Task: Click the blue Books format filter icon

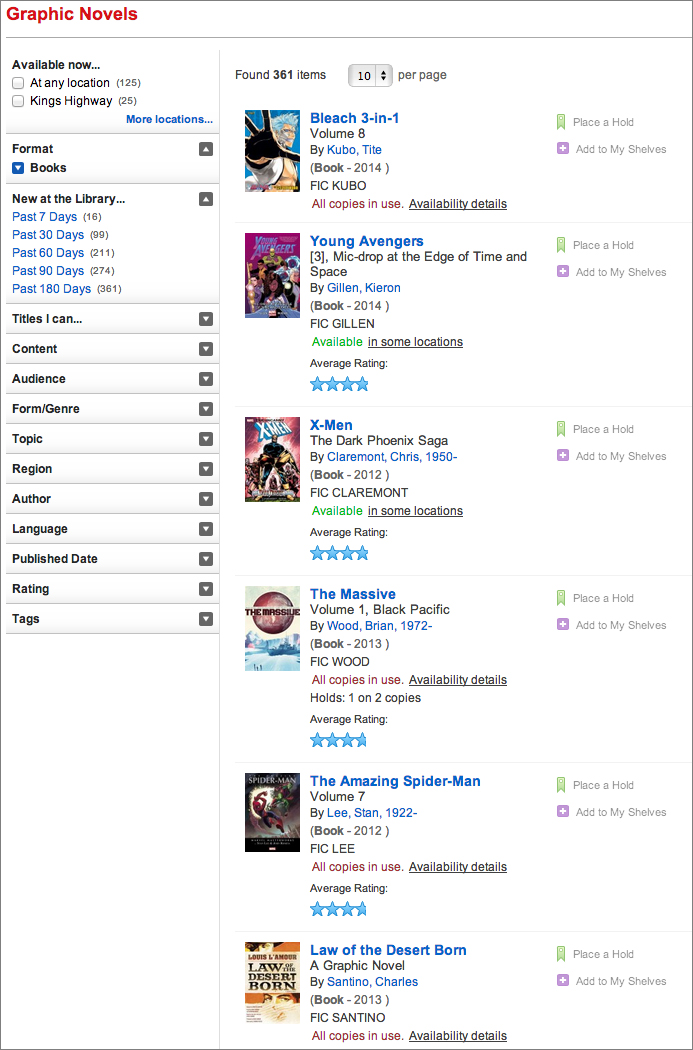Action: 18,168
